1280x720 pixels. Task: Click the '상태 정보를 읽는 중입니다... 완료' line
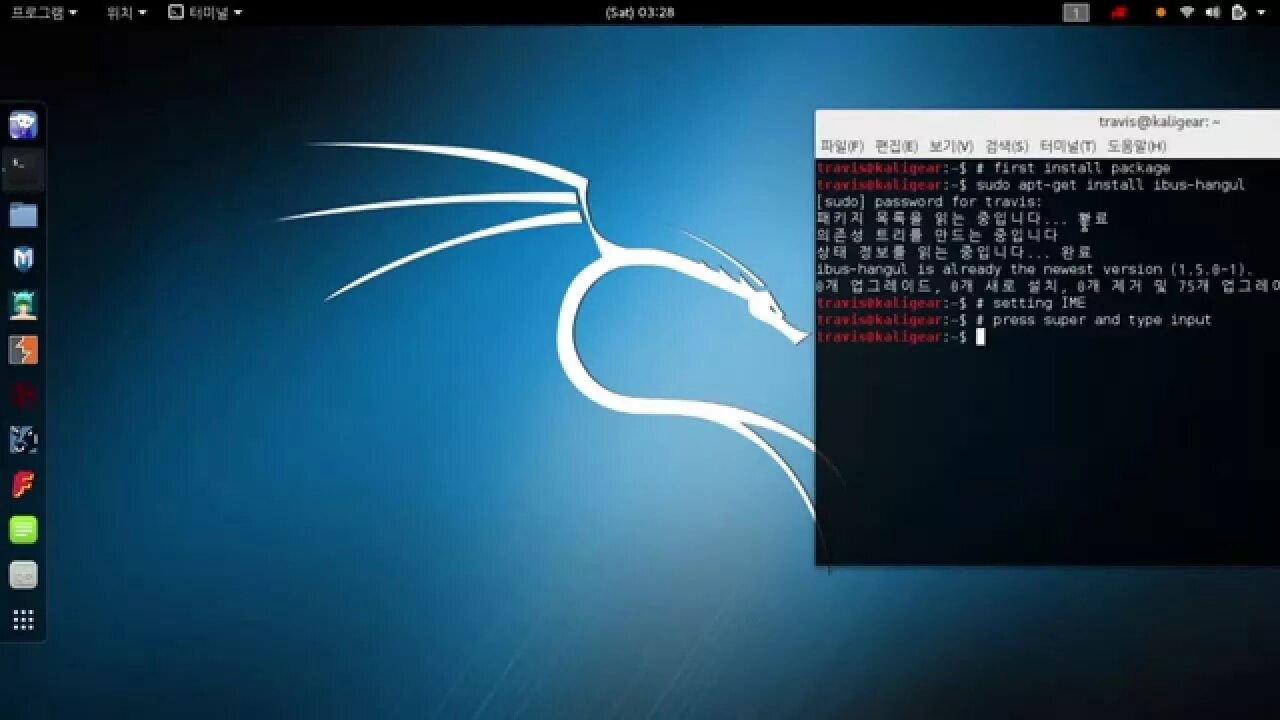954,253
